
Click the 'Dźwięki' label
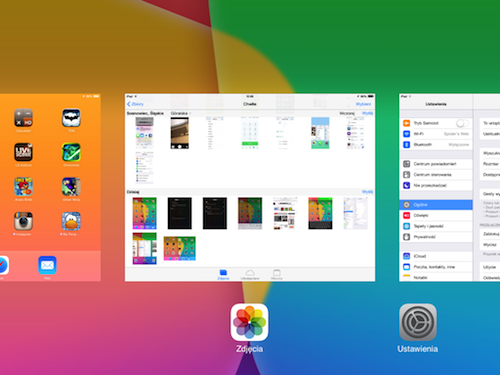421,215
